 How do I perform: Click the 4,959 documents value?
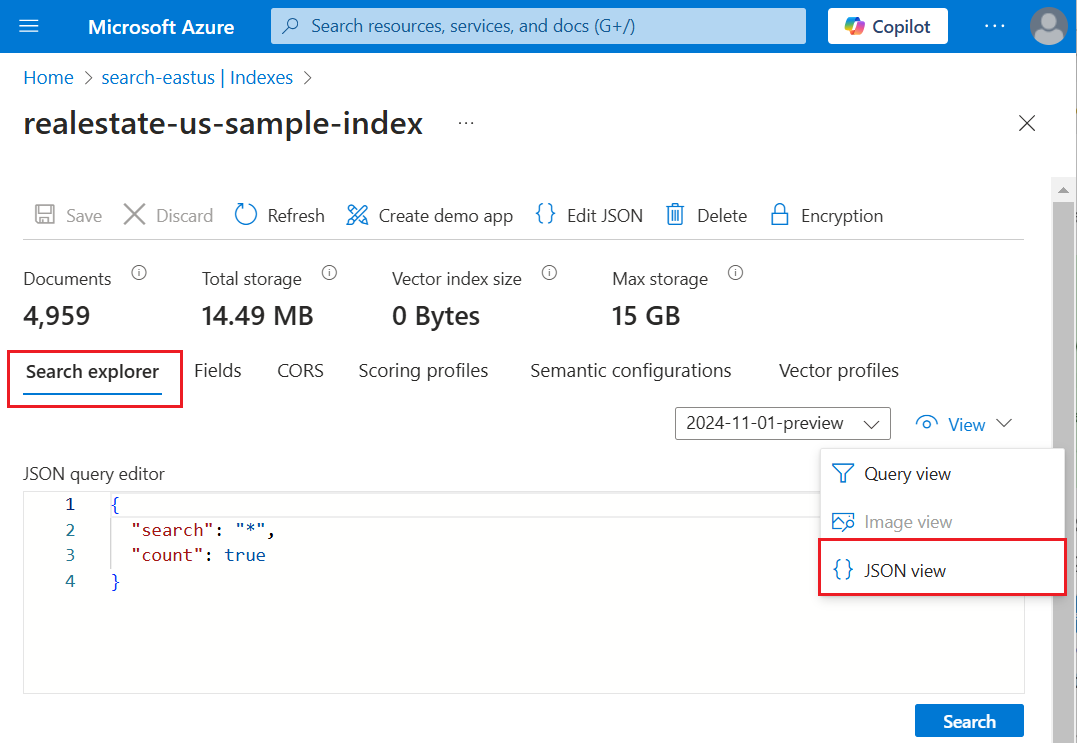[x=57, y=316]
